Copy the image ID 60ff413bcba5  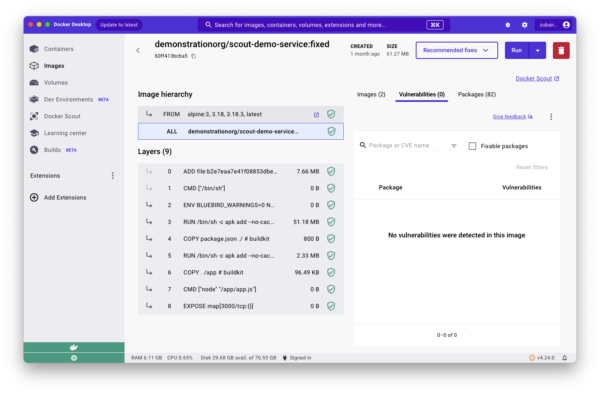point(194,56)
